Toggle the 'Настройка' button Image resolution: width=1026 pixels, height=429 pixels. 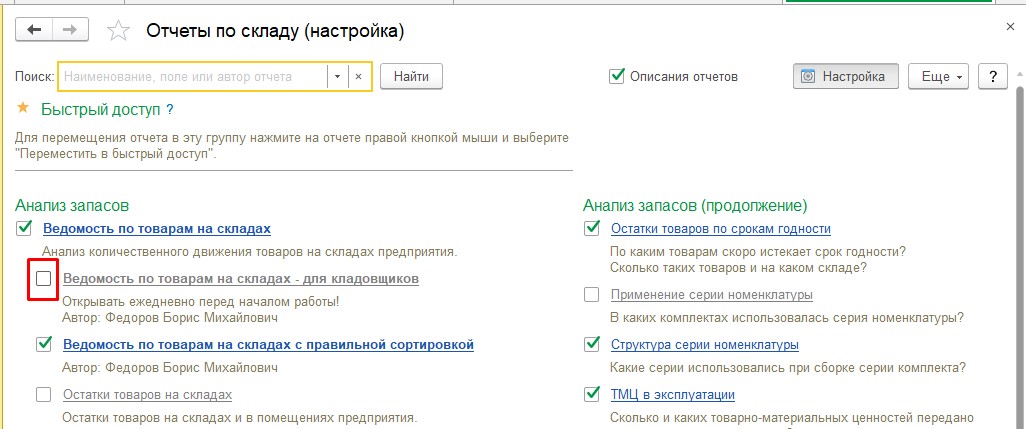pos(845,76)
